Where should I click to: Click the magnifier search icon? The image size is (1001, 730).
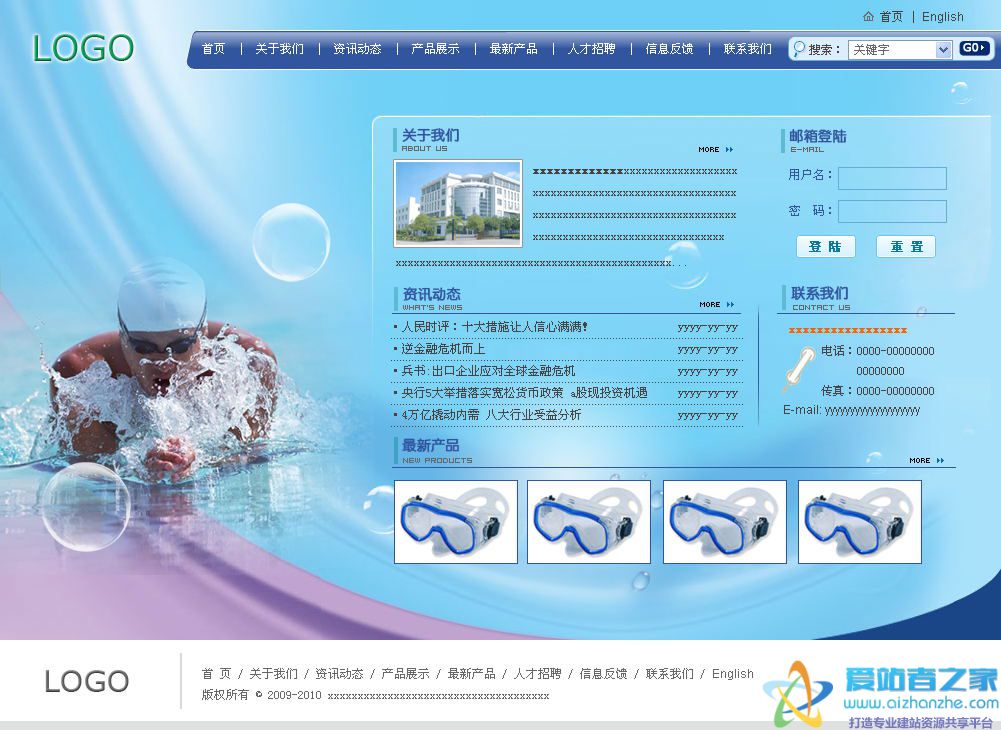pos(798,48)
